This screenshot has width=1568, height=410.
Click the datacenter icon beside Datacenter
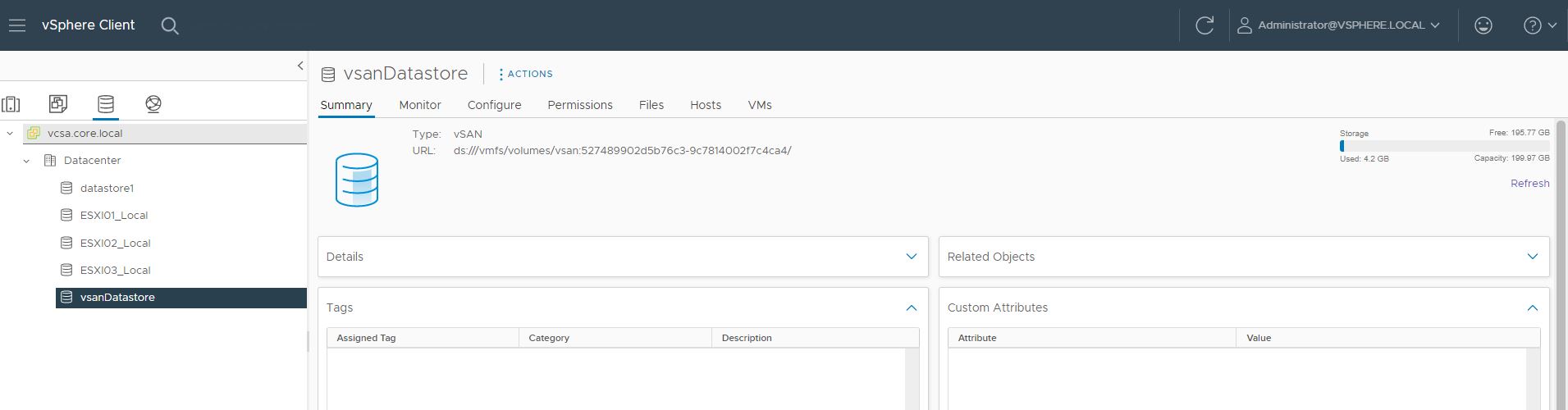click(50, 161)
